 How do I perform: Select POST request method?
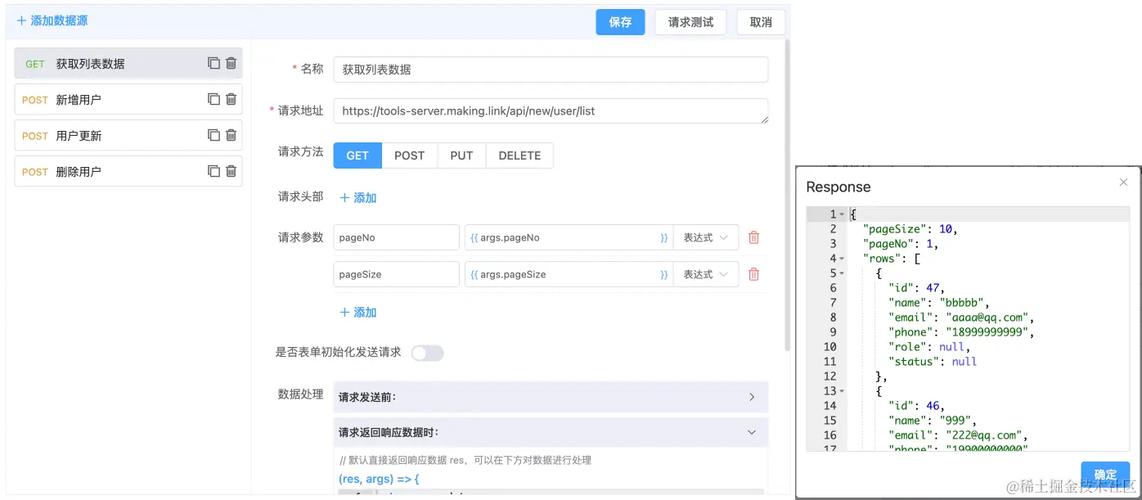pos(409,155)
